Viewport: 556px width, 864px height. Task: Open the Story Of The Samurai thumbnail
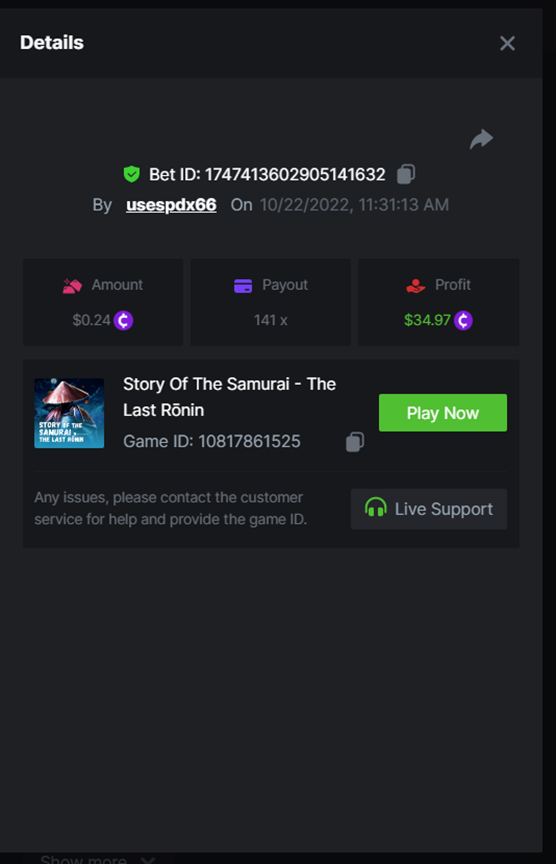coord(69,413)
